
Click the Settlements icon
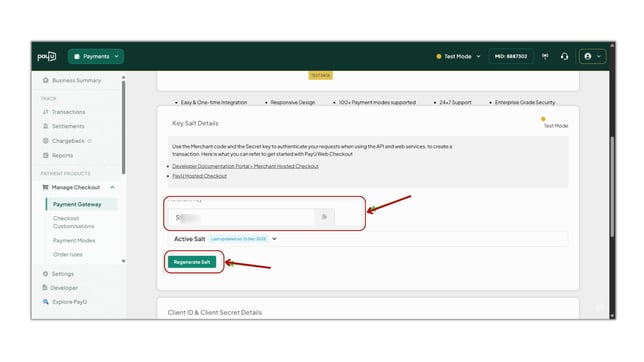pyautogui.click(x=46, y=126)
